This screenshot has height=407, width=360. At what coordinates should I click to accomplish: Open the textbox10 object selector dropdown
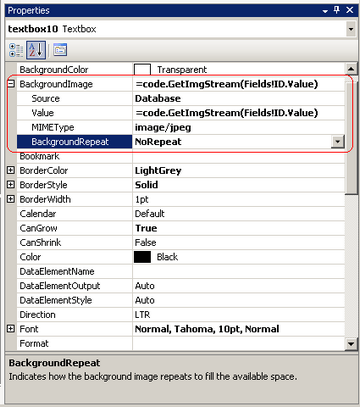350,29
